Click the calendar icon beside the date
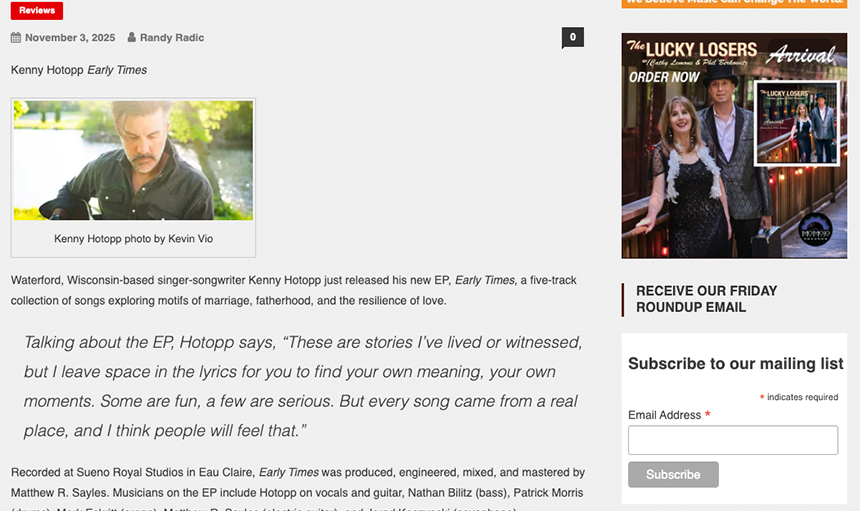Screen dimensions: 860x511 [16, 37]
